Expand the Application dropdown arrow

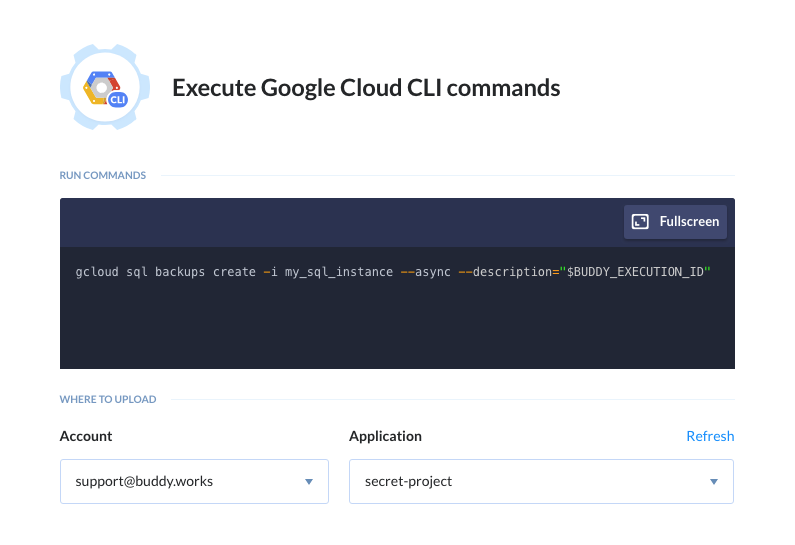(714, 482)
